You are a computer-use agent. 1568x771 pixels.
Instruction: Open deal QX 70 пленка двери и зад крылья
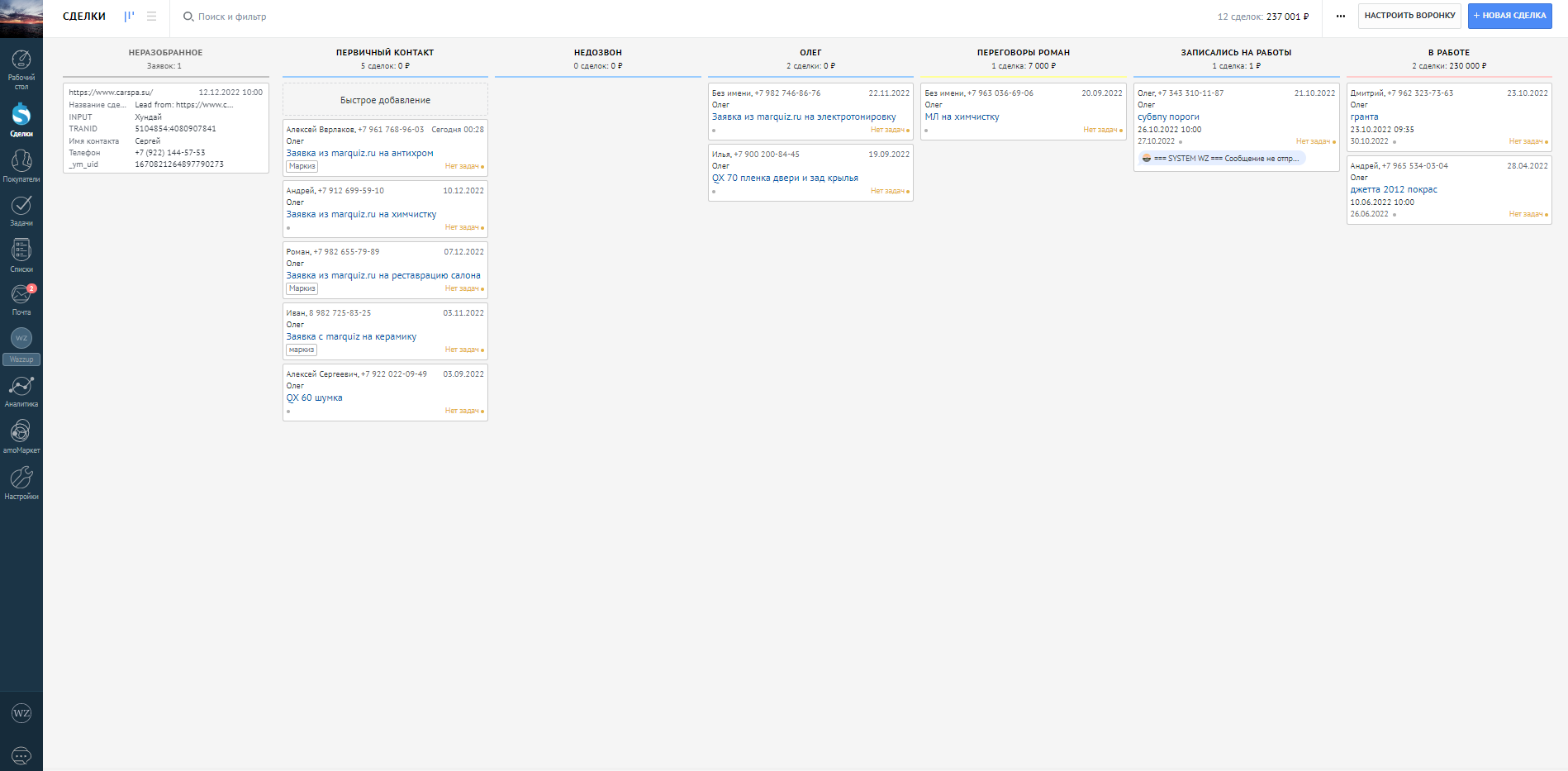[785, 178]
